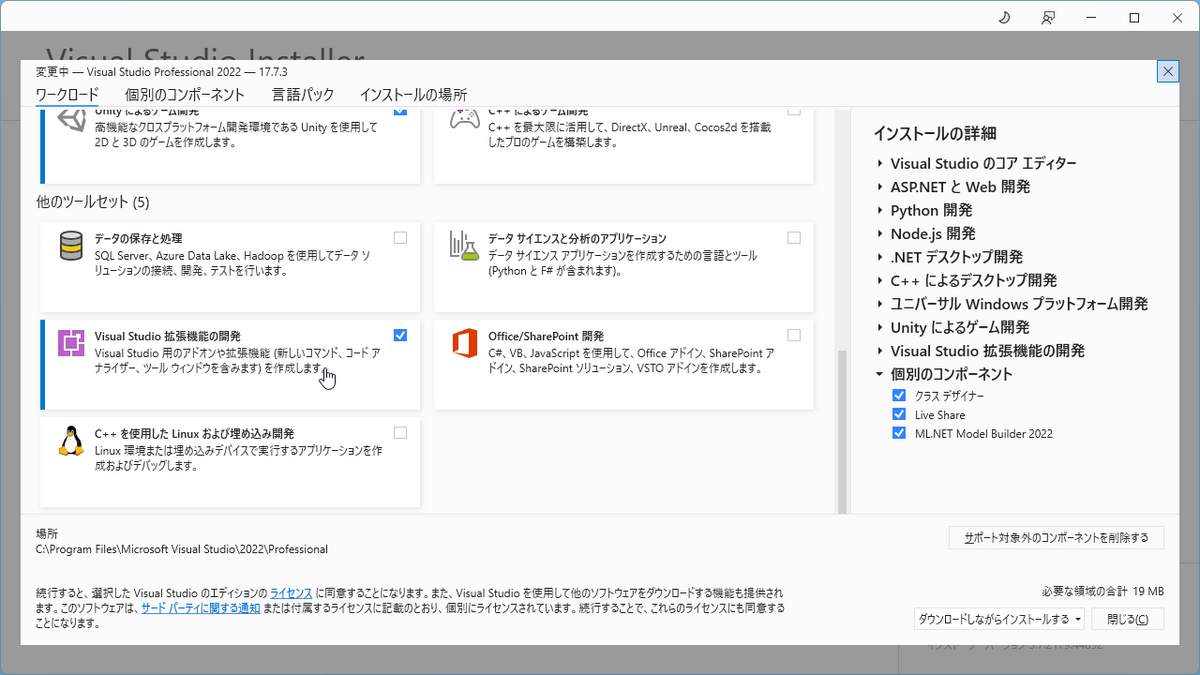Viewport: 1200px width, 675px height.
Task: Click the database icon of データの保存と処理
Action: click(71, 246)
